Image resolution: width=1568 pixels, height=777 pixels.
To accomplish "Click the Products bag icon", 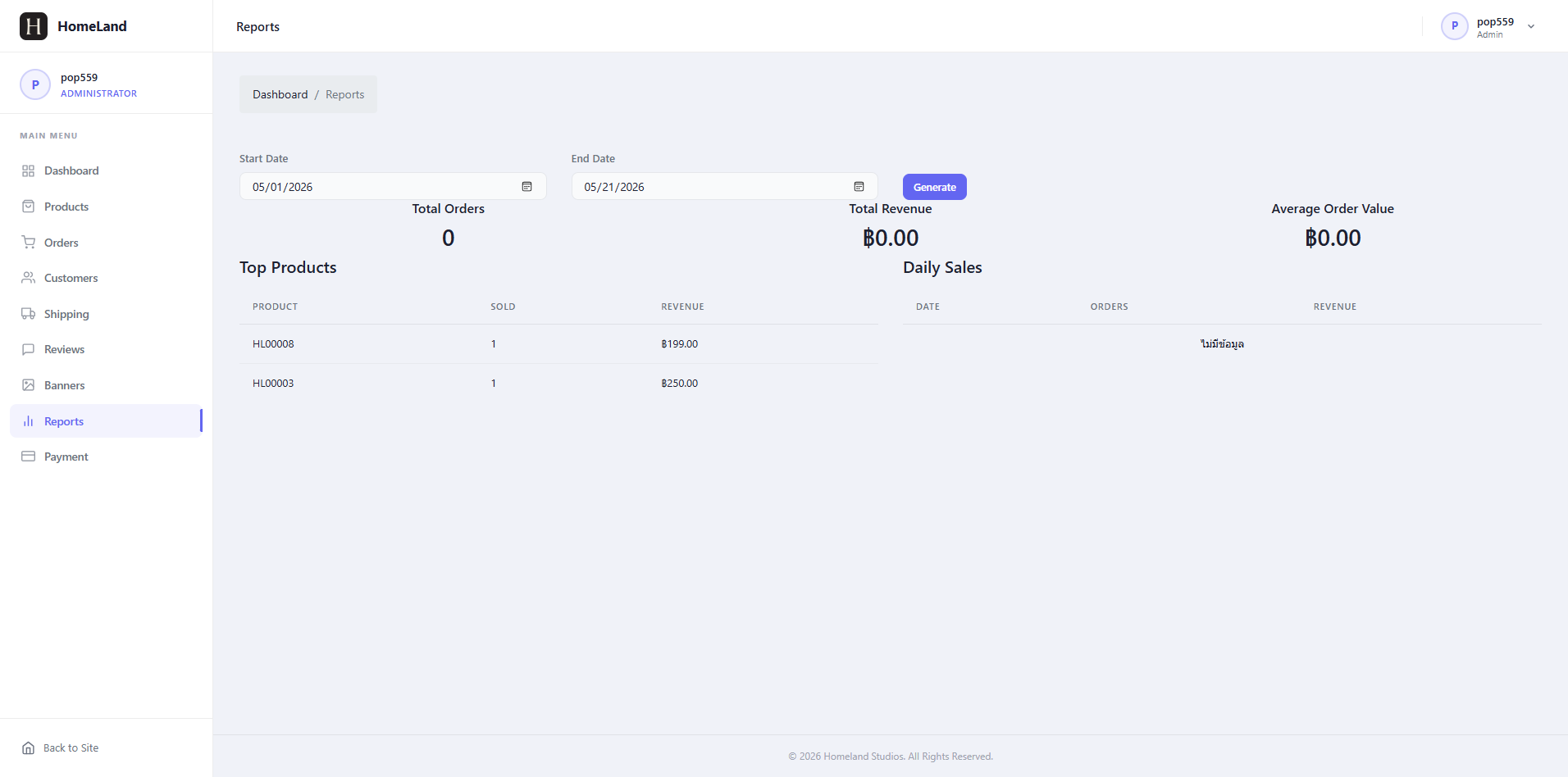I will click(x=29, y=207).
